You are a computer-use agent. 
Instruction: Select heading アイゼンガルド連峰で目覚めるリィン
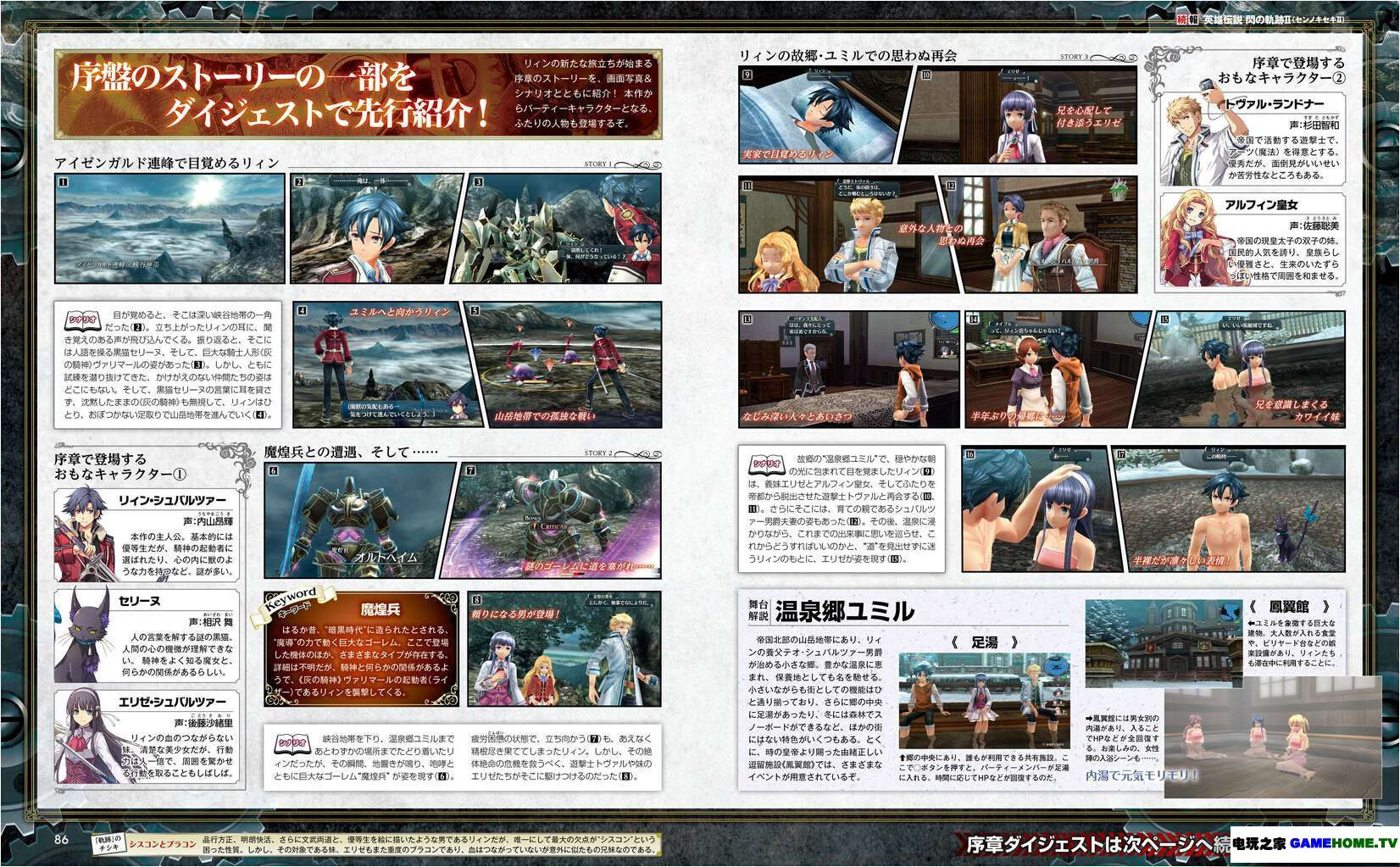click(x=167, y=163)
